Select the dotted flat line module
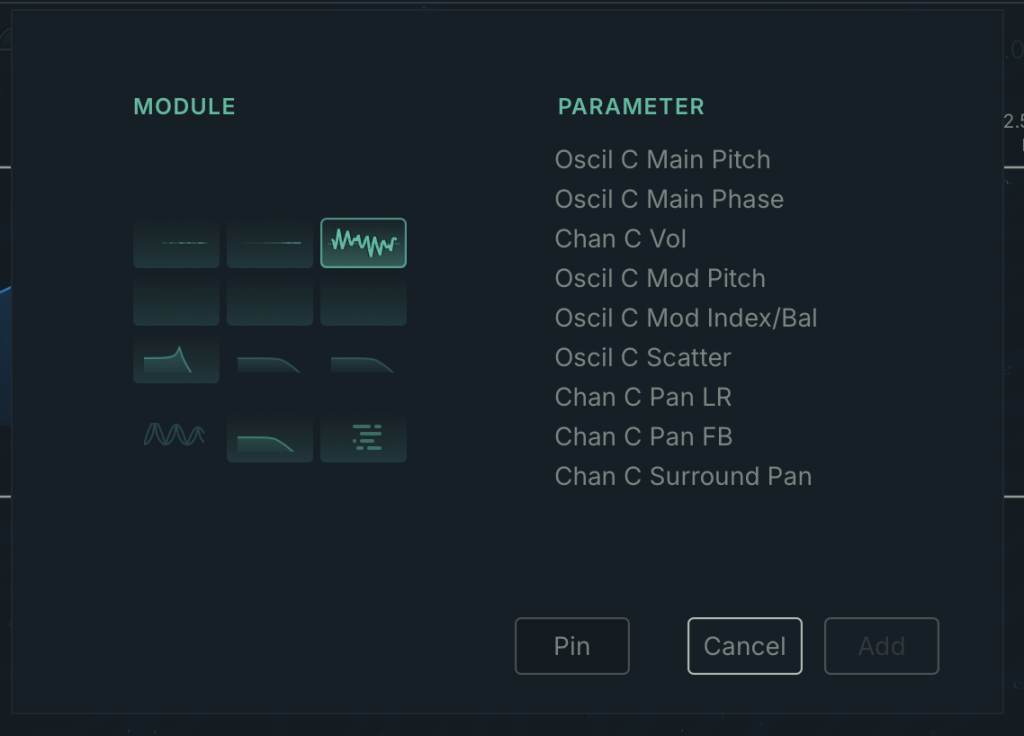1024x736 pixels. pyautogui.click(x=176, y=243)
